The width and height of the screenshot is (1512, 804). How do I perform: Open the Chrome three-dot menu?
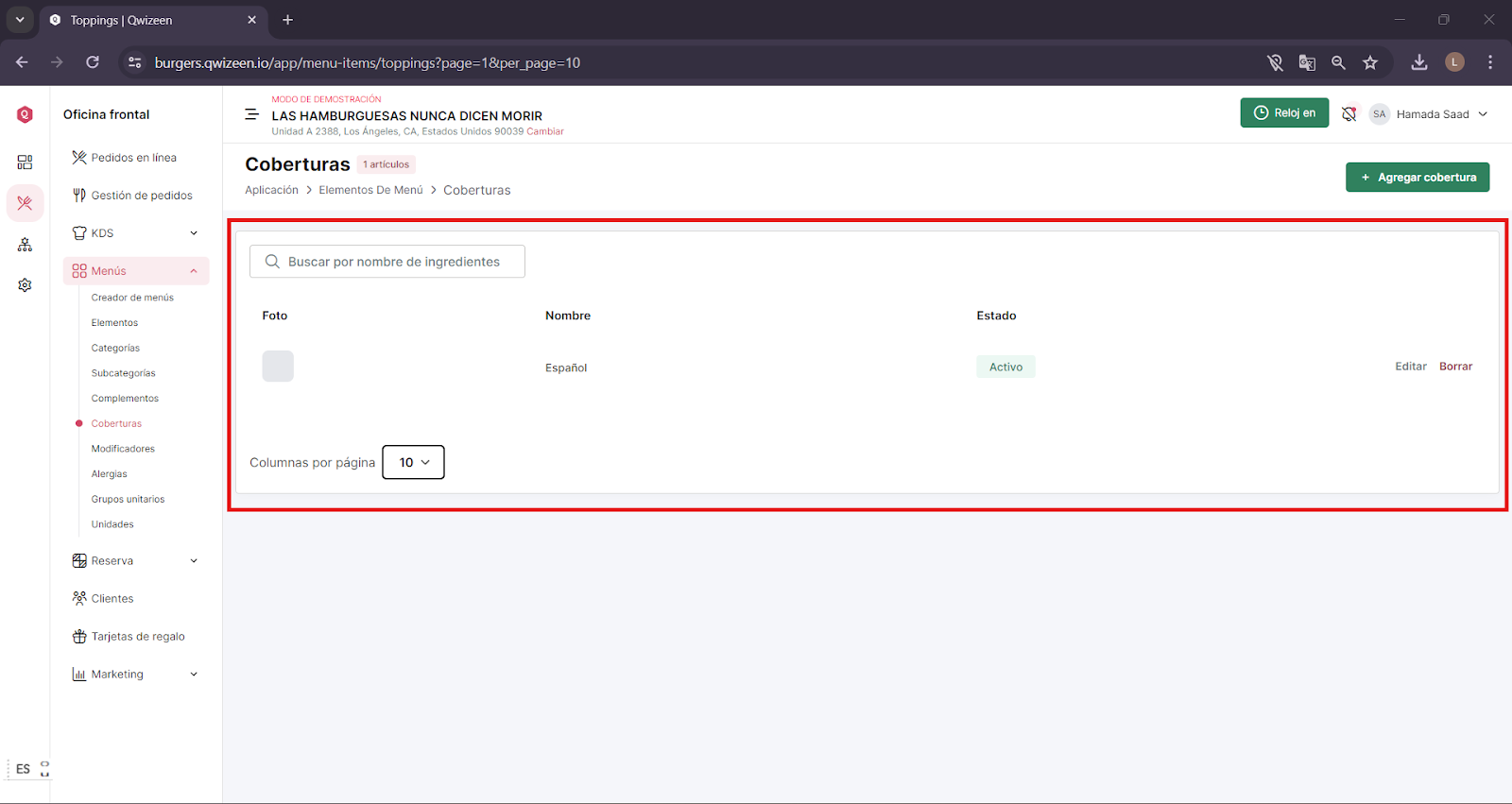[x=1490, y=62]
